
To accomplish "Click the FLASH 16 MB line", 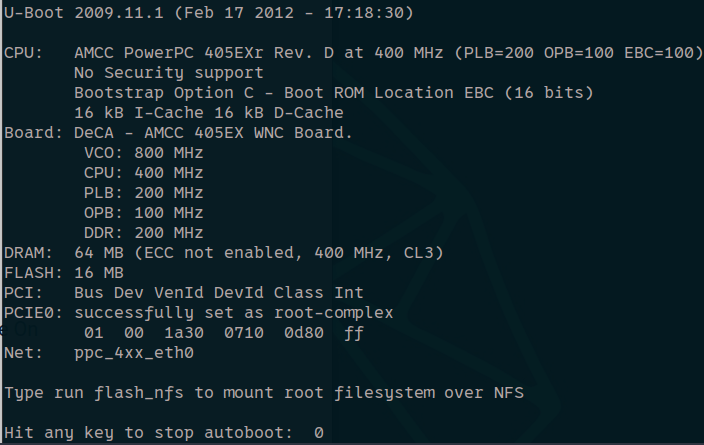I will coord(64,272).
